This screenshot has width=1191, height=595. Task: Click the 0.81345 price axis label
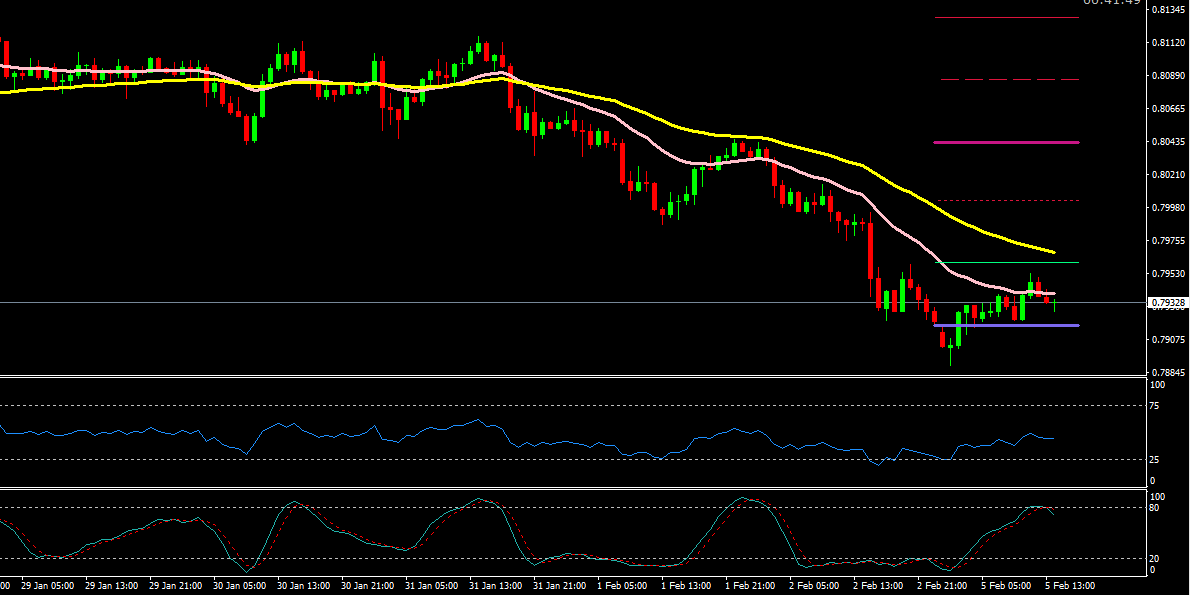click(1168, 10)
